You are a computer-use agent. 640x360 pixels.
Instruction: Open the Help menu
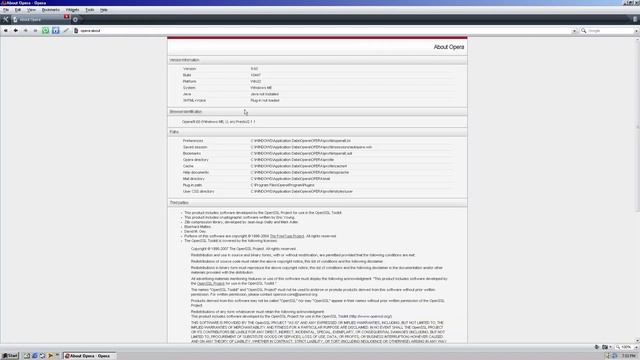pyautogui.click(x=104, y=10)
